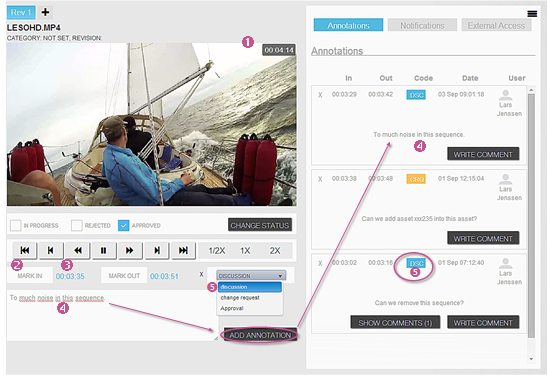Delete annotation starting at 00:03:02
The image size is (548, 376).
[320, 263]
